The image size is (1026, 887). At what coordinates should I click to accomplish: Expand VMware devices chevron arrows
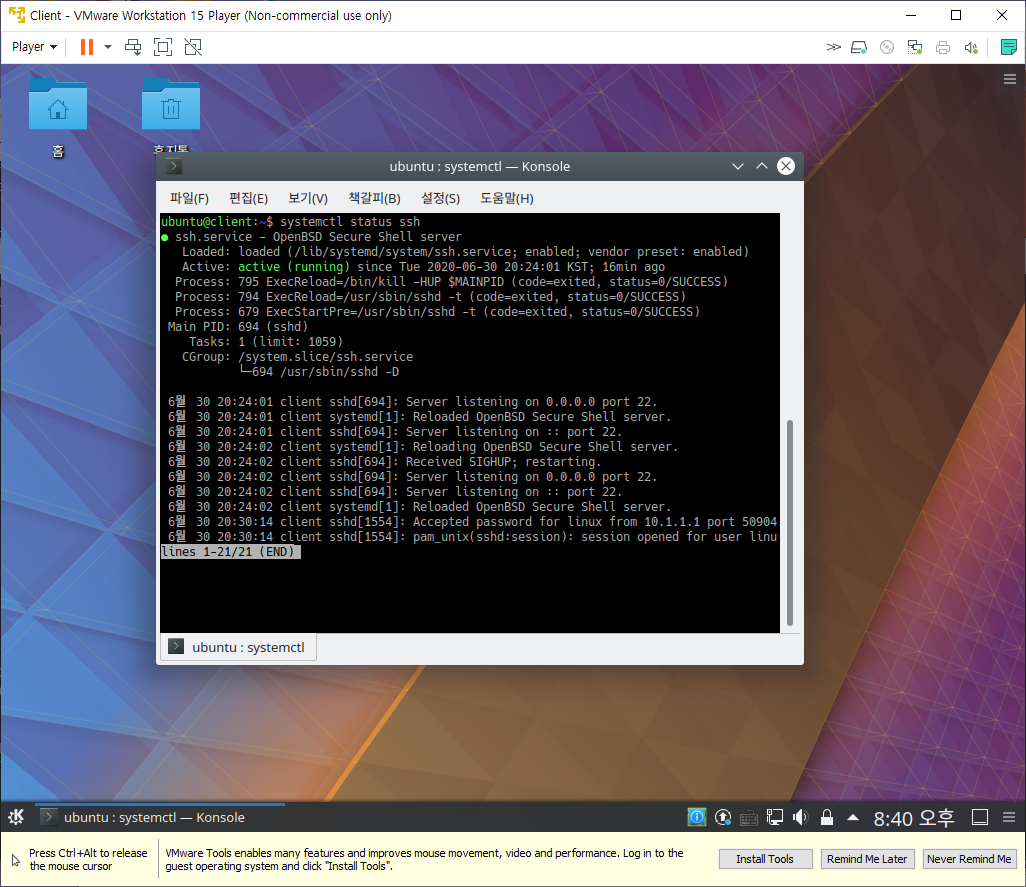[833, 47]
